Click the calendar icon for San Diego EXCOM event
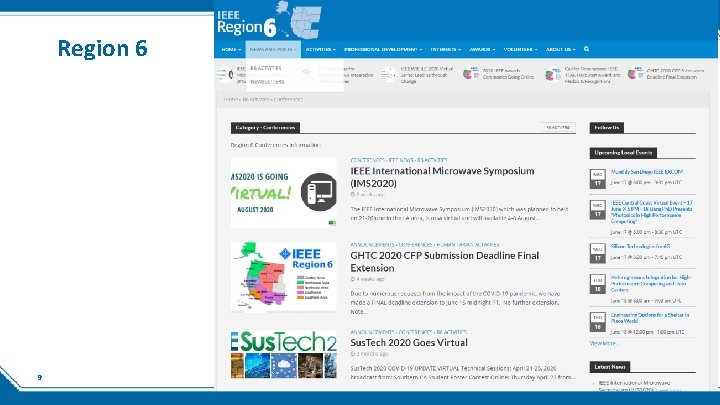 (x=597, y=179)
